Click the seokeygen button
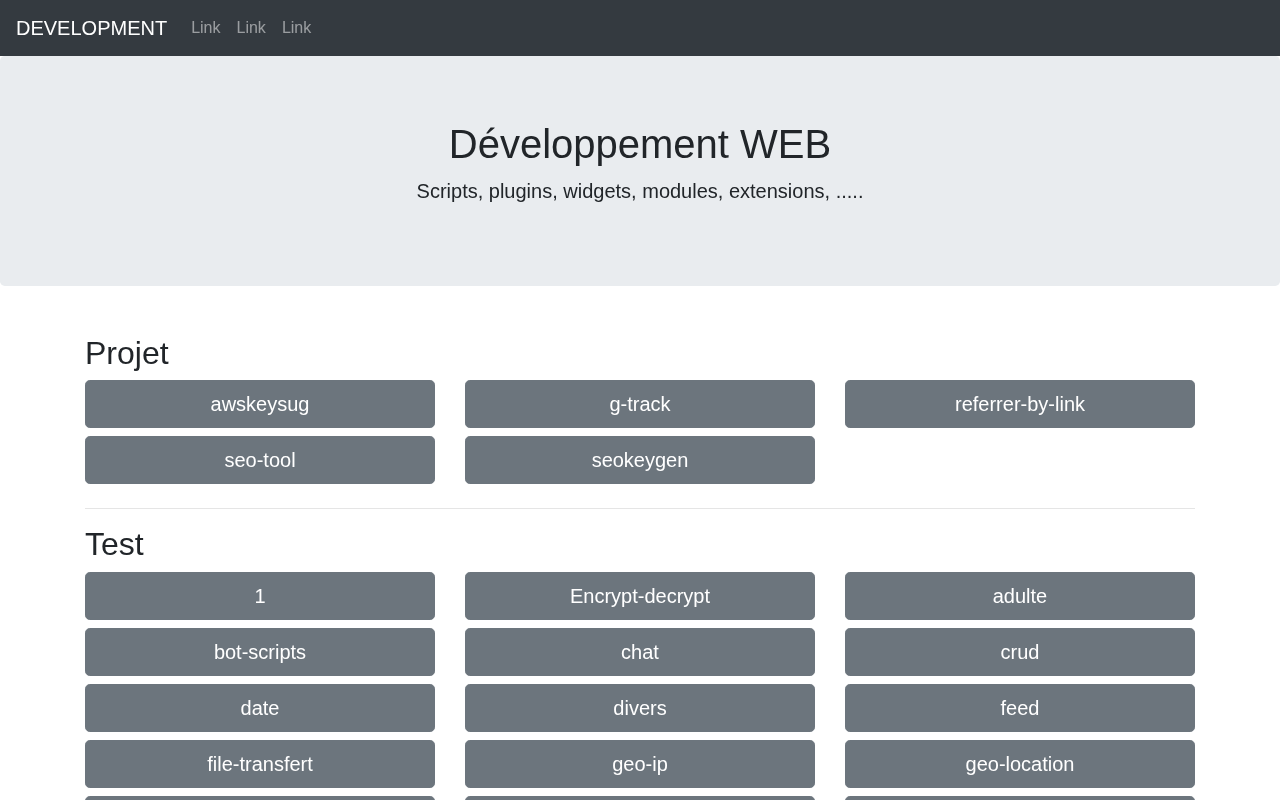 click(x=640, y=460)
